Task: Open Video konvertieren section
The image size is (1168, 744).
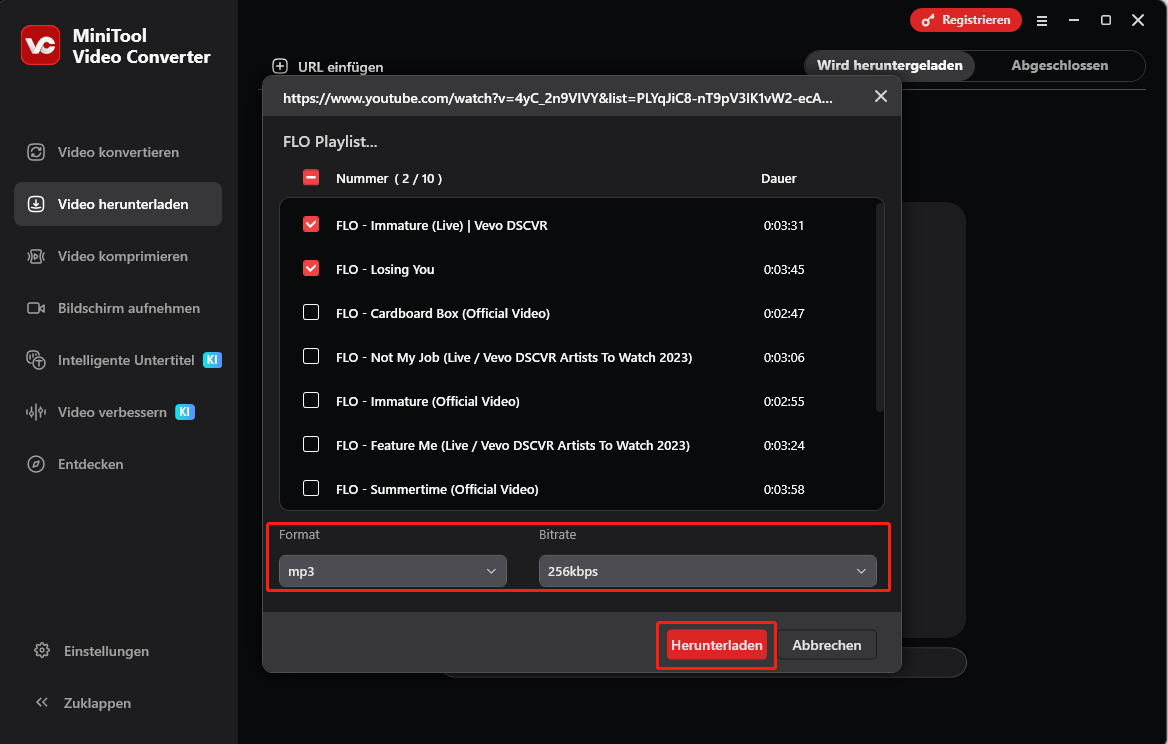Action: coord(118,152)
